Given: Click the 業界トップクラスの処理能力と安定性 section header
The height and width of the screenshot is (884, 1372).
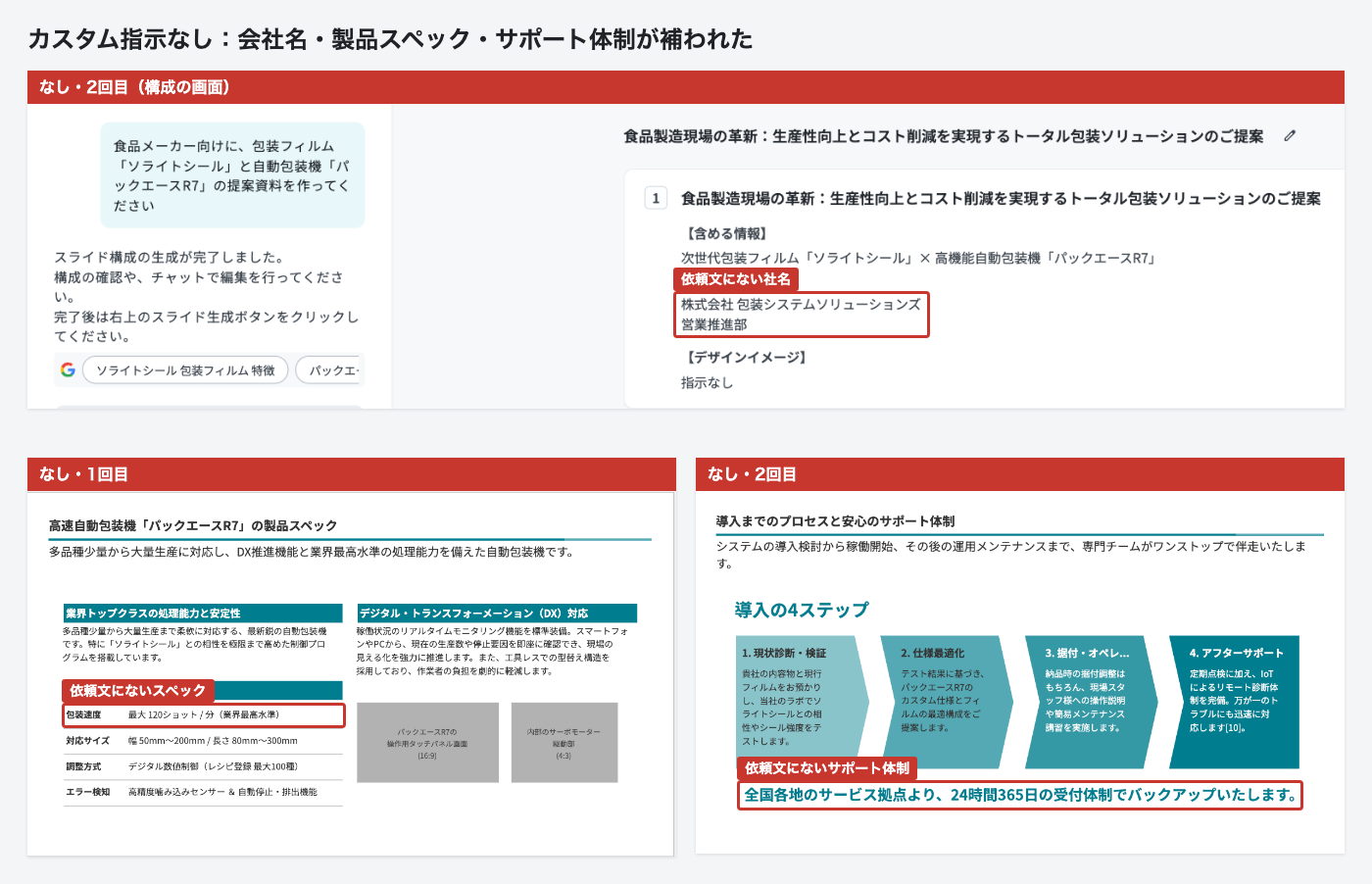Looking at the screenshot, I should (203, 614).
